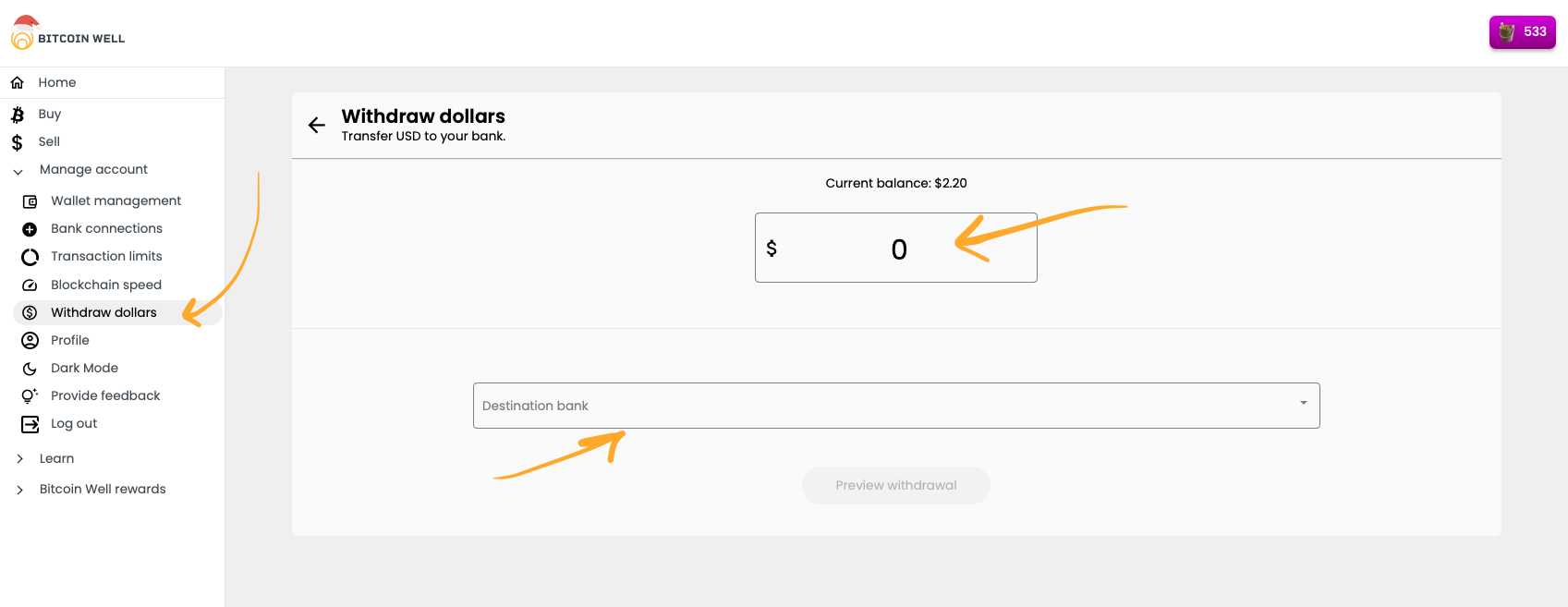
Task: Open the Destination bank dropdown
Action: point(895,406)
